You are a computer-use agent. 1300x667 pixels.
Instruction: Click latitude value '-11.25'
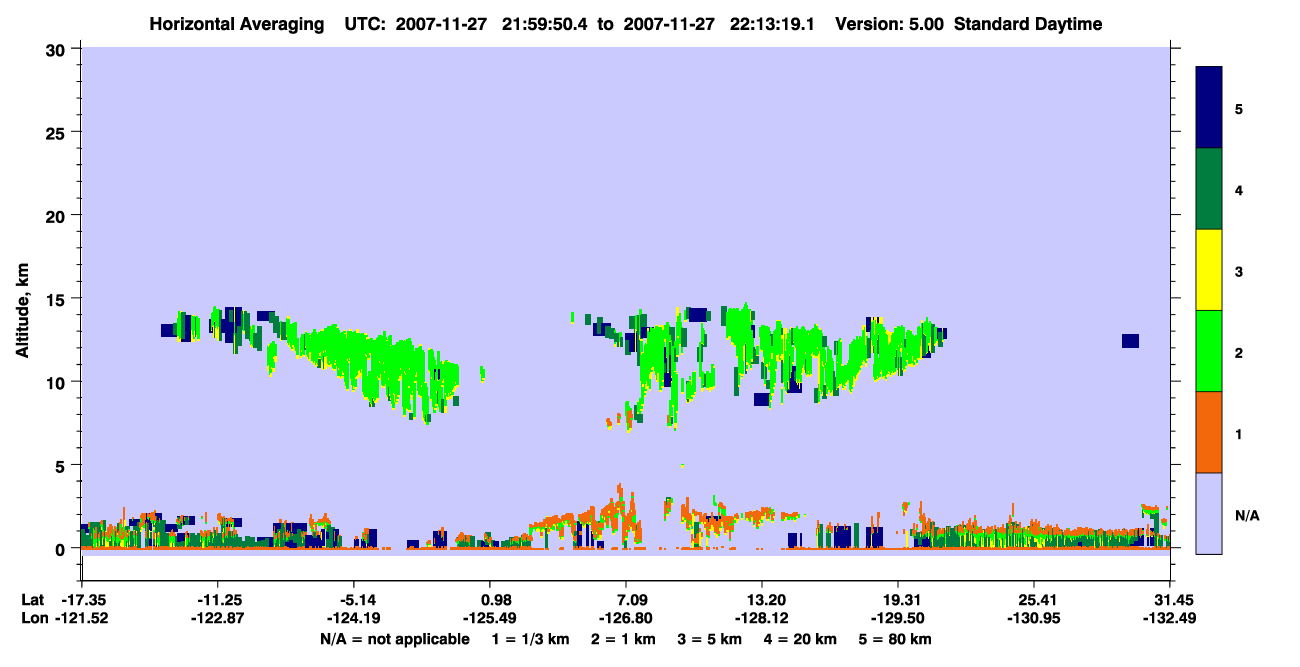[x=218, y=600]
